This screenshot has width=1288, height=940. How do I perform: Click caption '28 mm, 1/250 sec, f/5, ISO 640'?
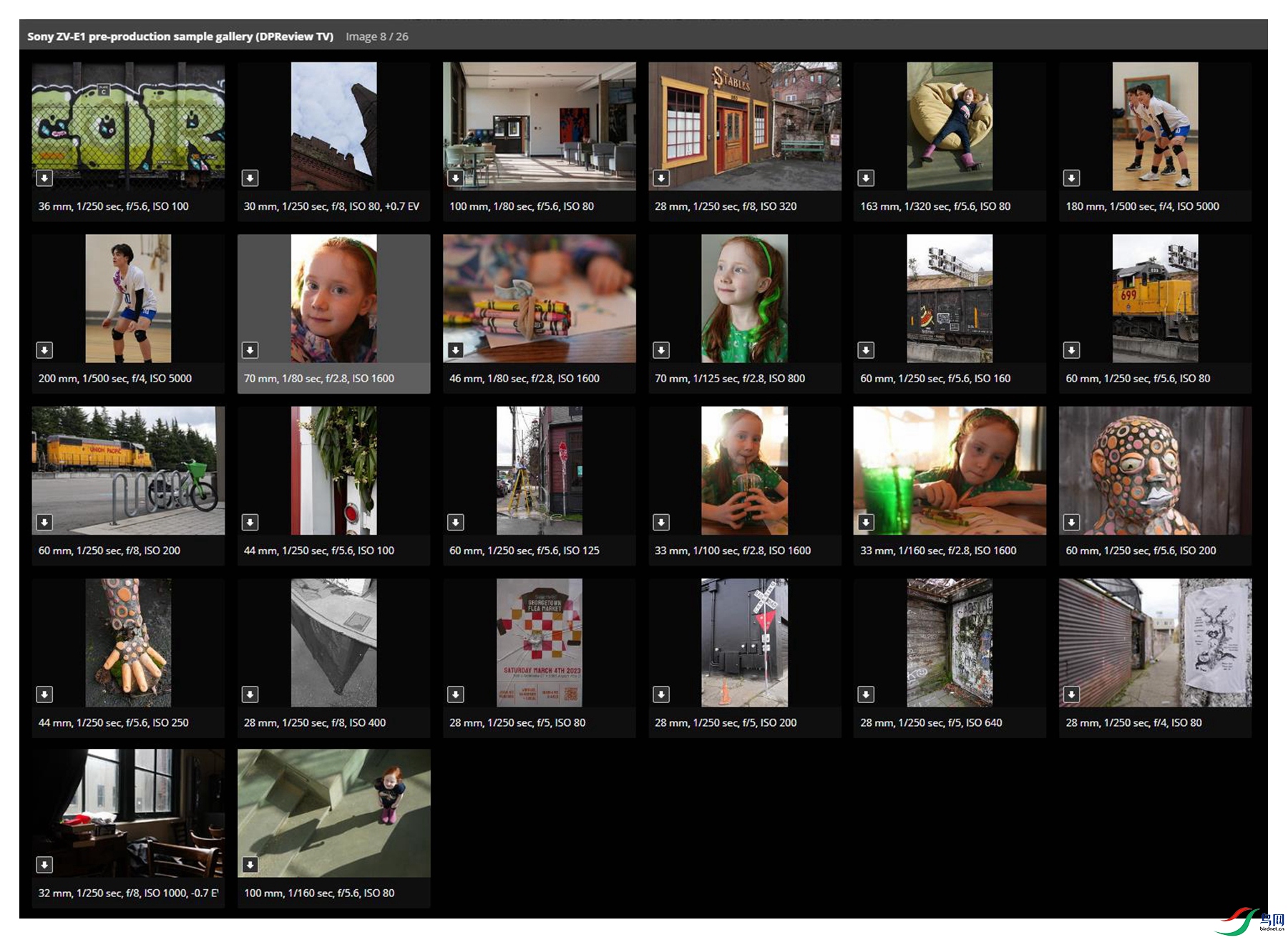(x=931, y=723)
